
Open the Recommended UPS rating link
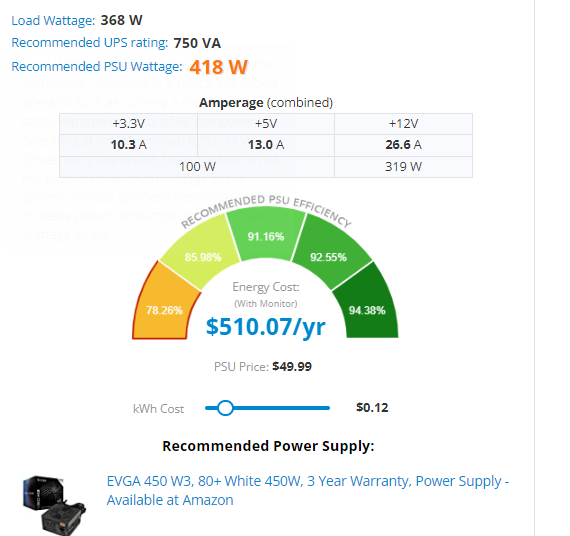pyautogui.click(x=90, y=43)
